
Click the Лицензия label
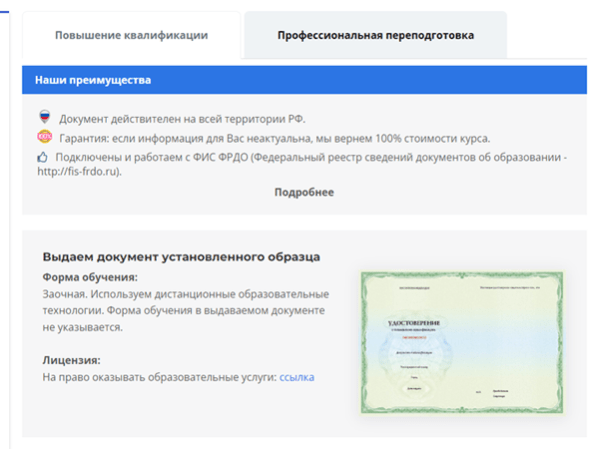tap(72, 360)
